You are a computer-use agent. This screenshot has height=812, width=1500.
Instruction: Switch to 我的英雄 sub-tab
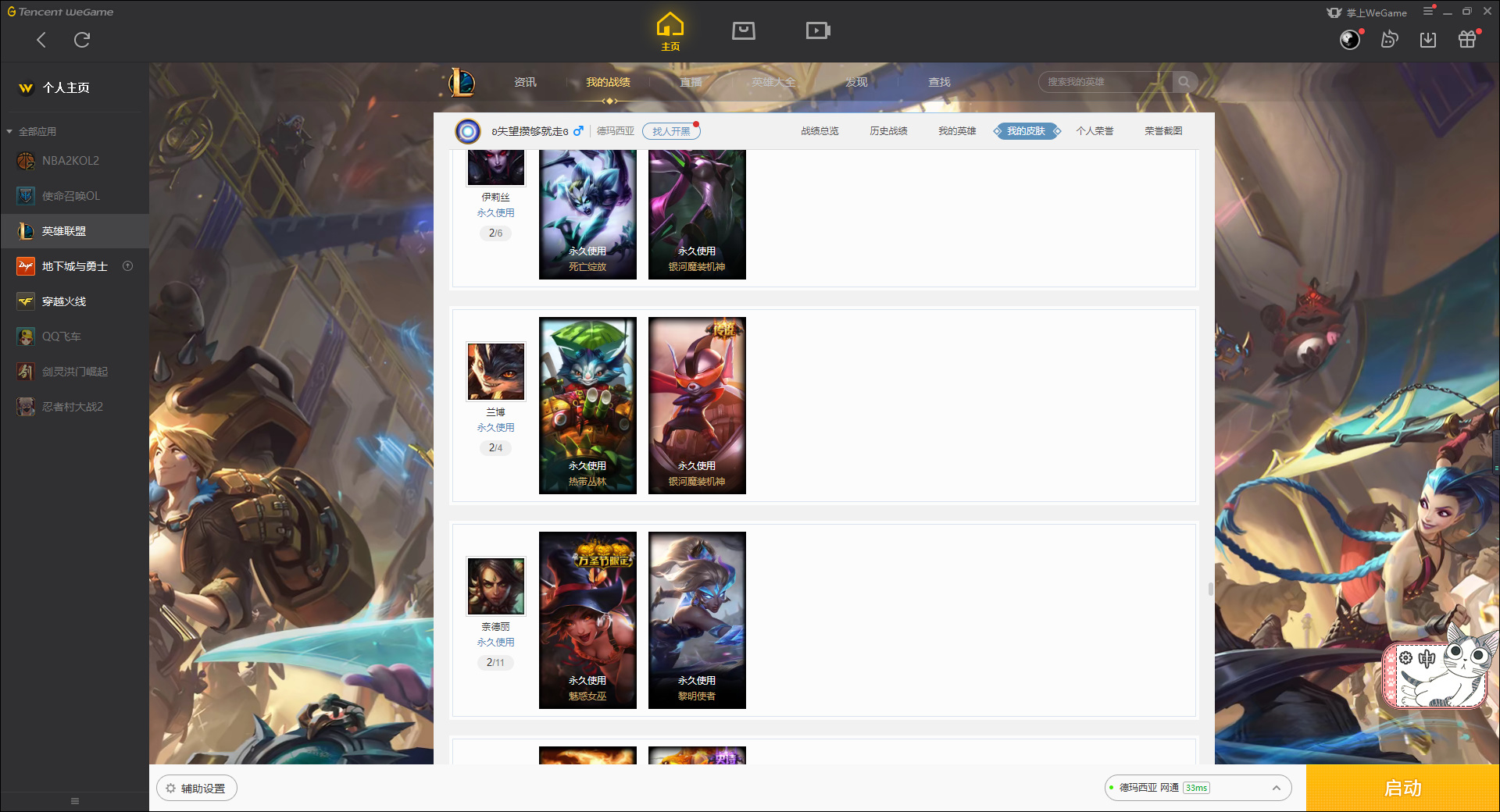tap(957, 131)
